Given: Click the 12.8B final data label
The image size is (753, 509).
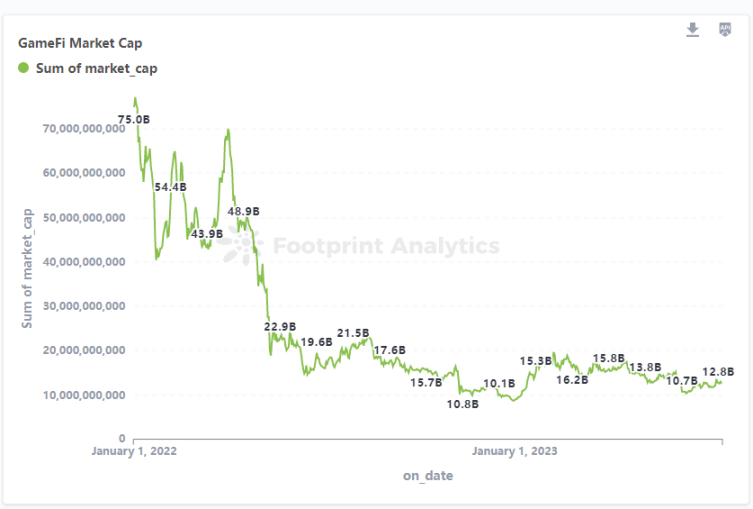Looking at the screenshot, I should tap(718, 372).
